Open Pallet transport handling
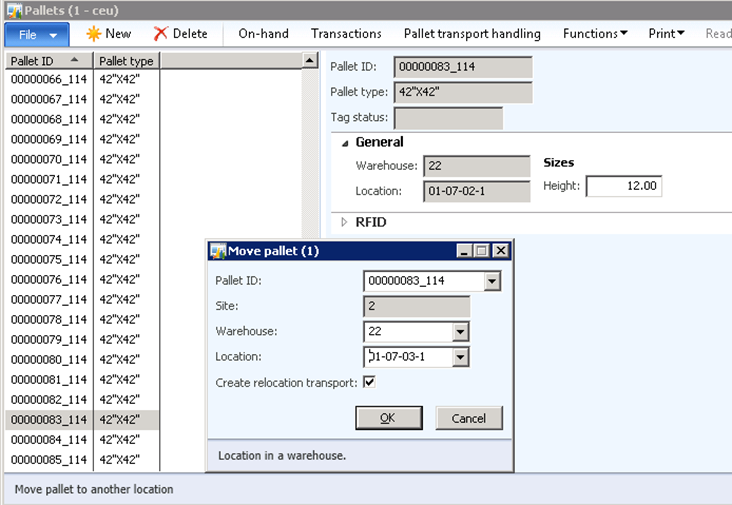 pos(472,34)
